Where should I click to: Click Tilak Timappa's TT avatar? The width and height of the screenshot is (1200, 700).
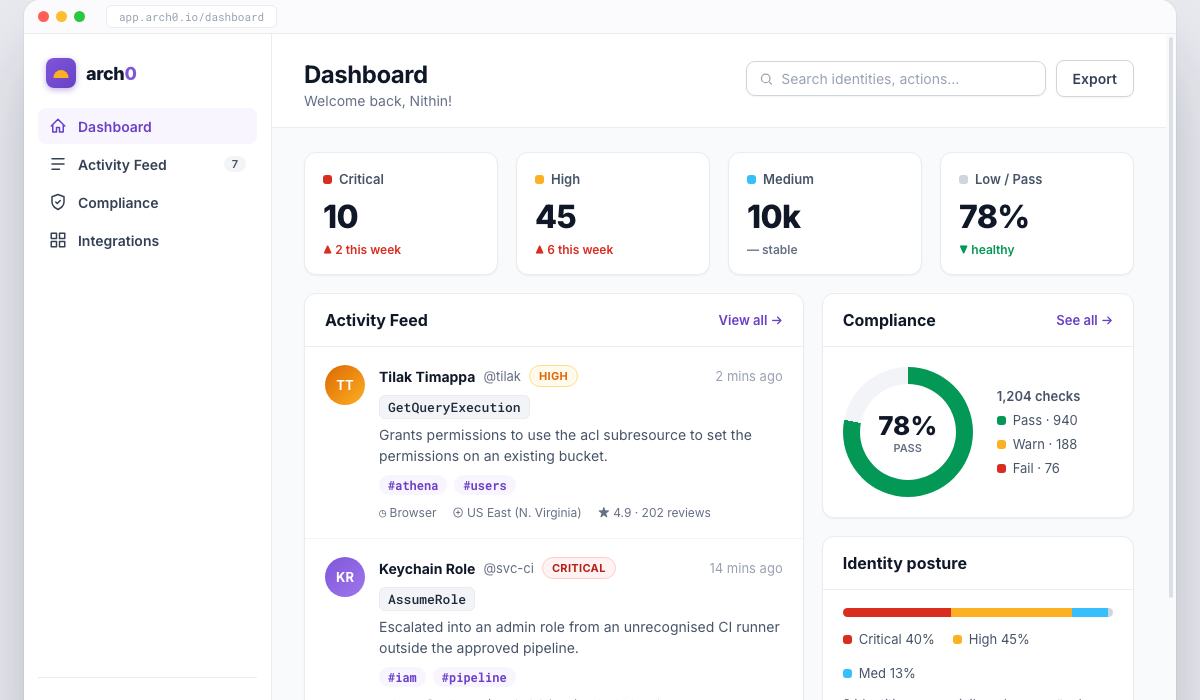[x=345, y=385]
